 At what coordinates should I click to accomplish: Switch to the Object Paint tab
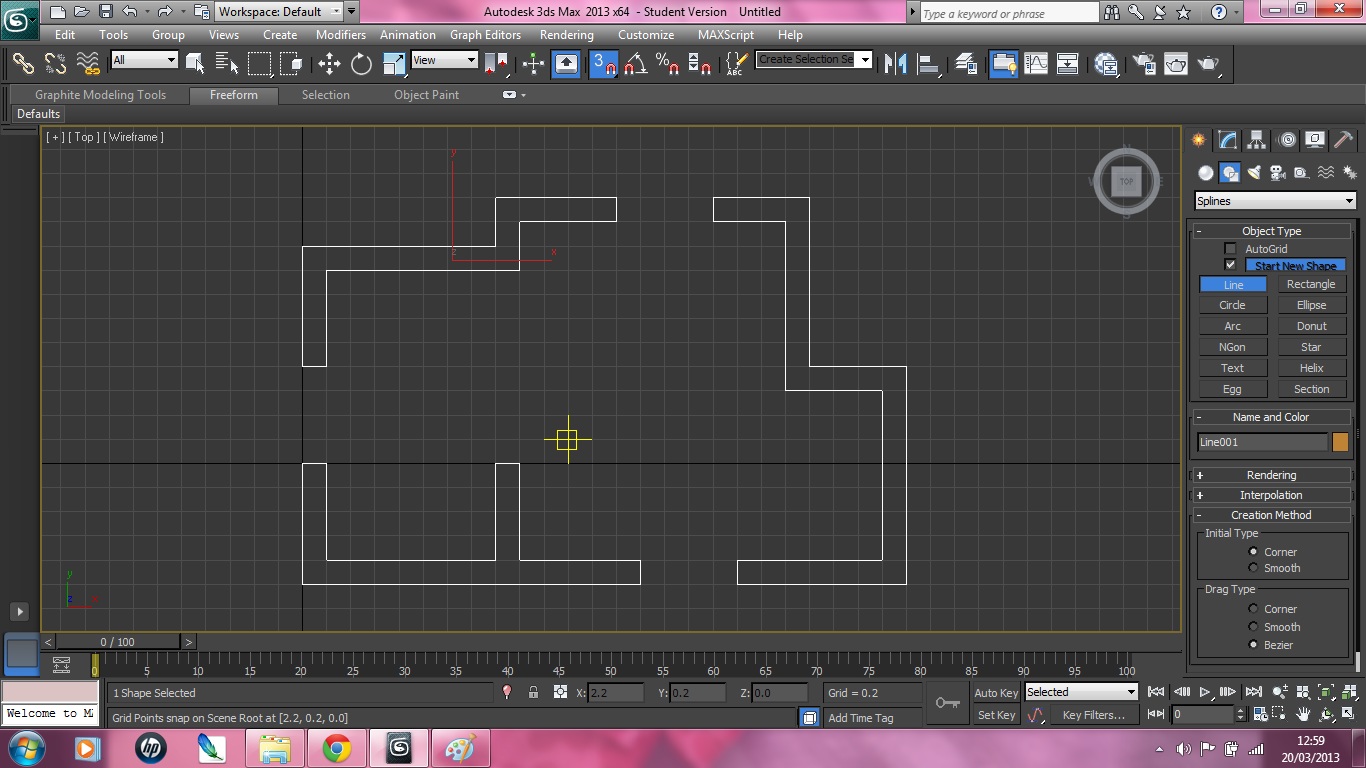coord(426,95)
